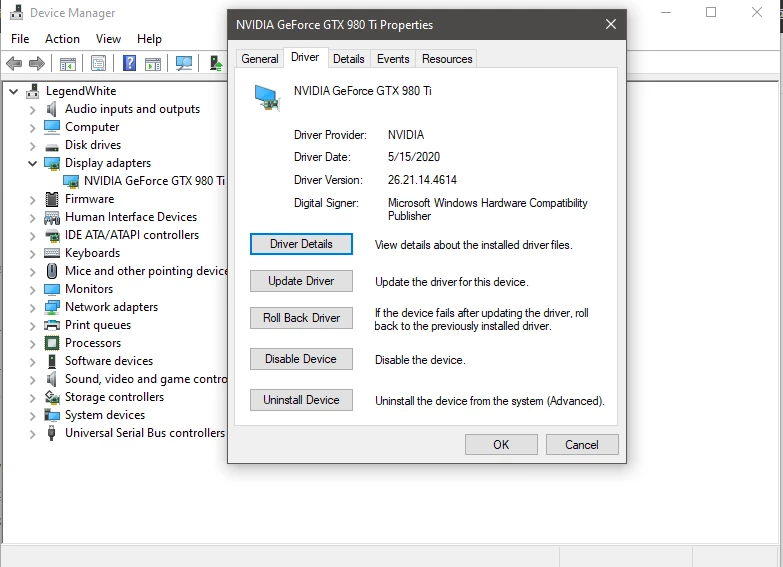Expand the Software devices node
The height and width of the screenshot is (567, 783).
tap(32, 362)
